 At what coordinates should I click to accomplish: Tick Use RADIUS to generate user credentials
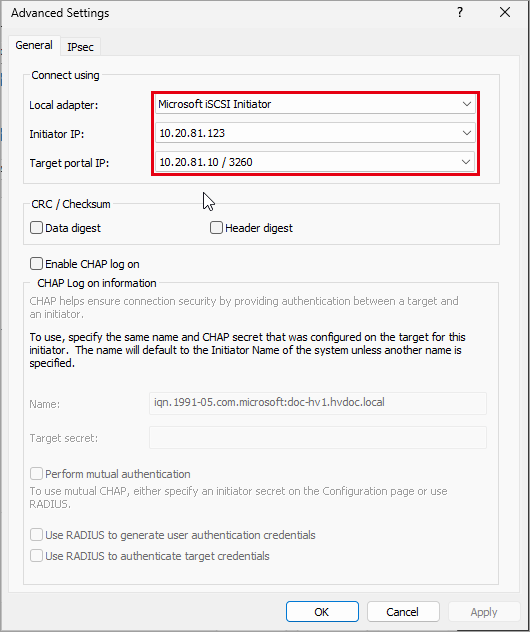36,535
